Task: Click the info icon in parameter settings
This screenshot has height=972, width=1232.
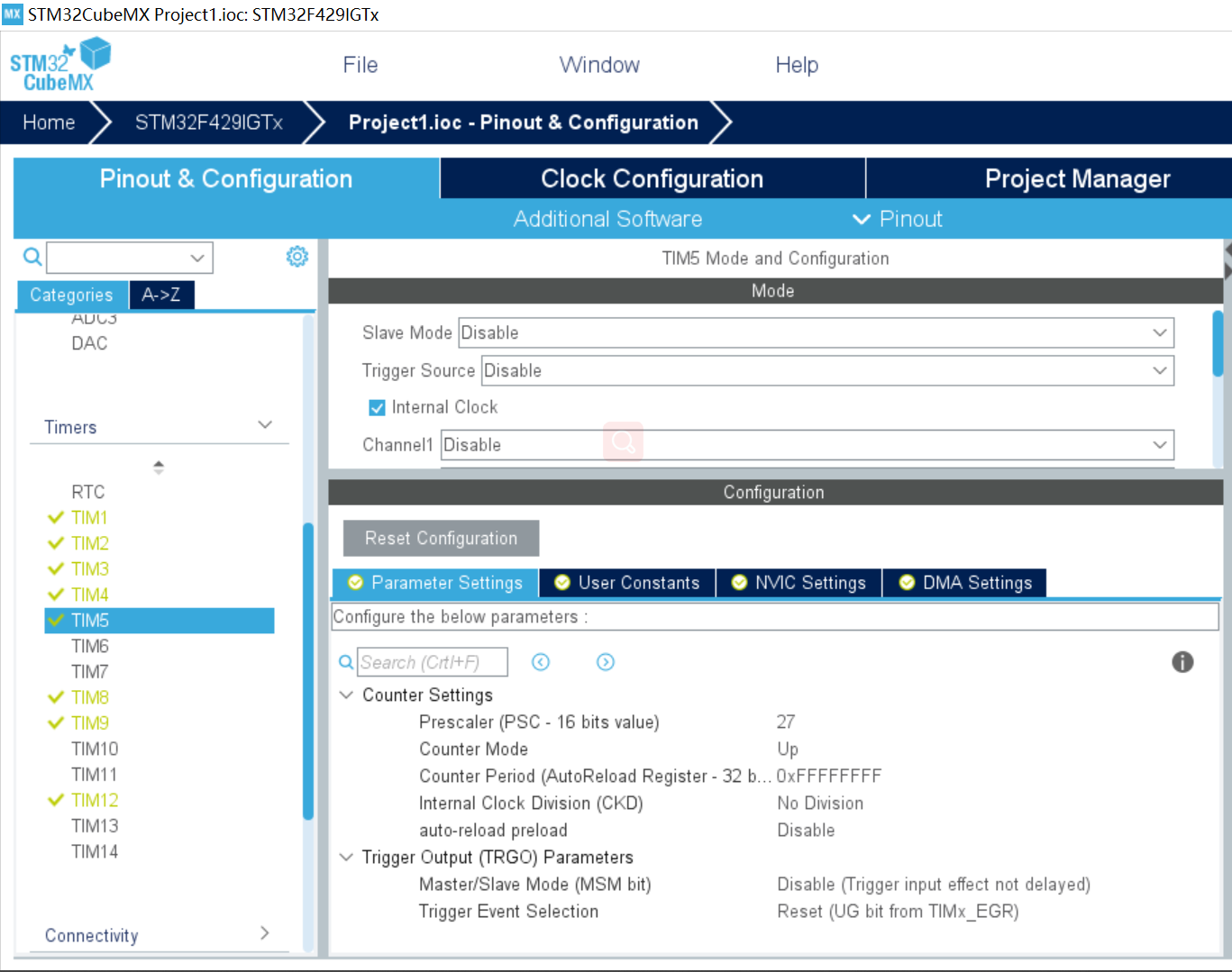Action: pos(1182,662)
